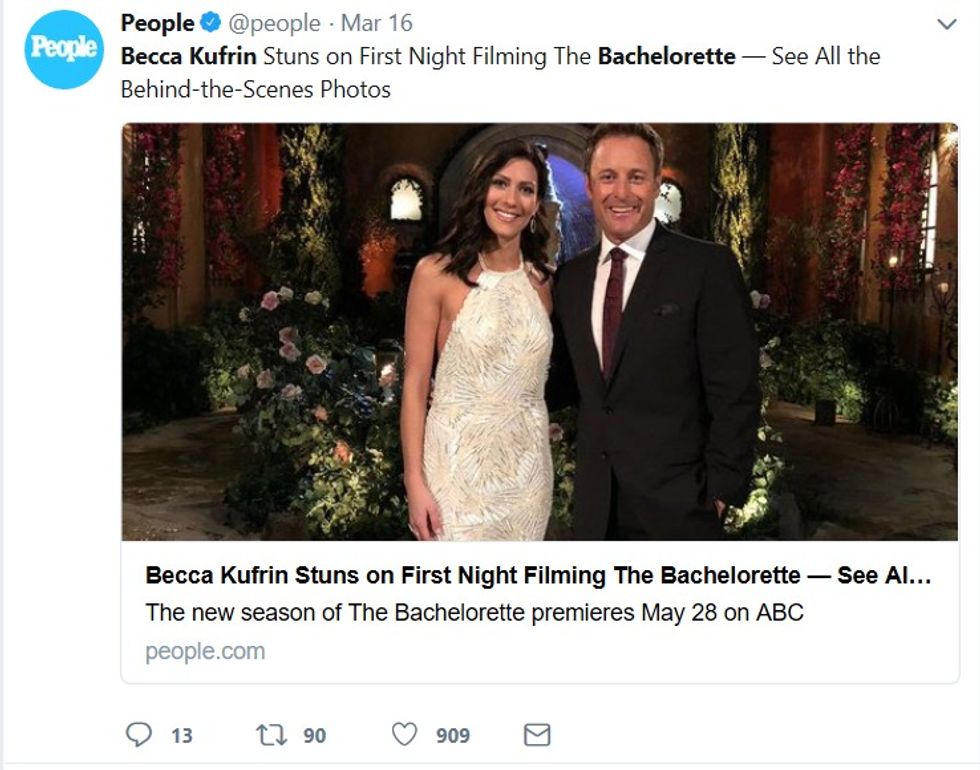This screenshot has width=980, height=770.
Task: Open the tweet options chevron menu
Action: (946, 23)
